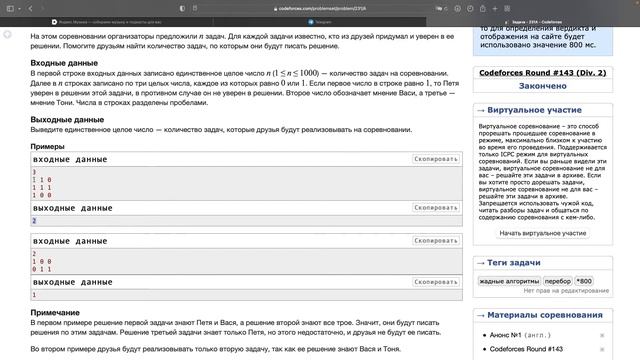Click the translate icon in the toolbar
The image size is (640, 360).
(x=439, y=8)
